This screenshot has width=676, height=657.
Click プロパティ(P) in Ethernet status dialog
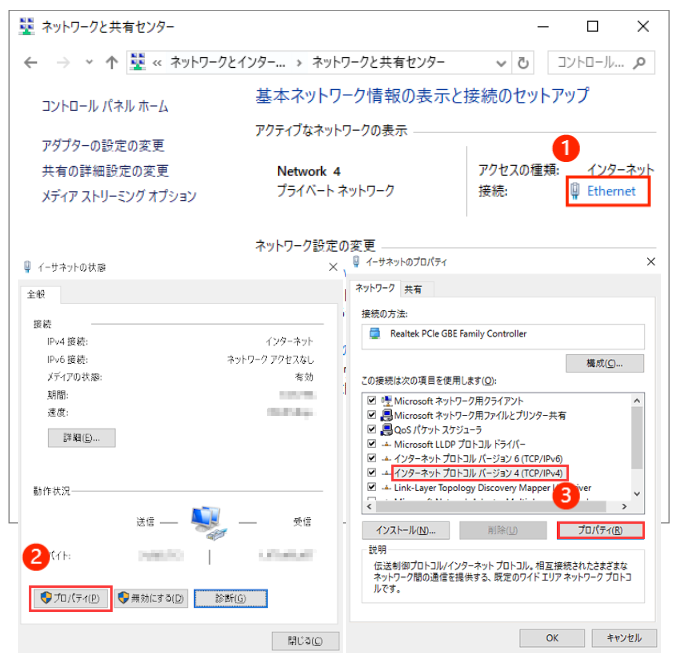pos(71,598)
